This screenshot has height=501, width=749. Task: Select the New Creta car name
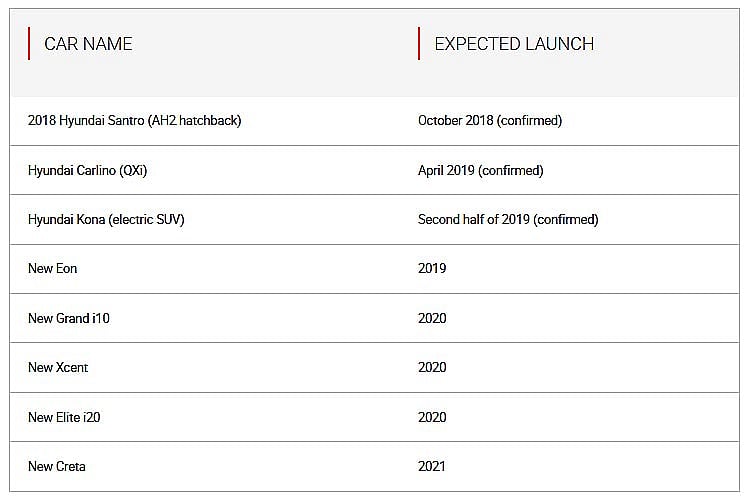[x=56, y=467]
